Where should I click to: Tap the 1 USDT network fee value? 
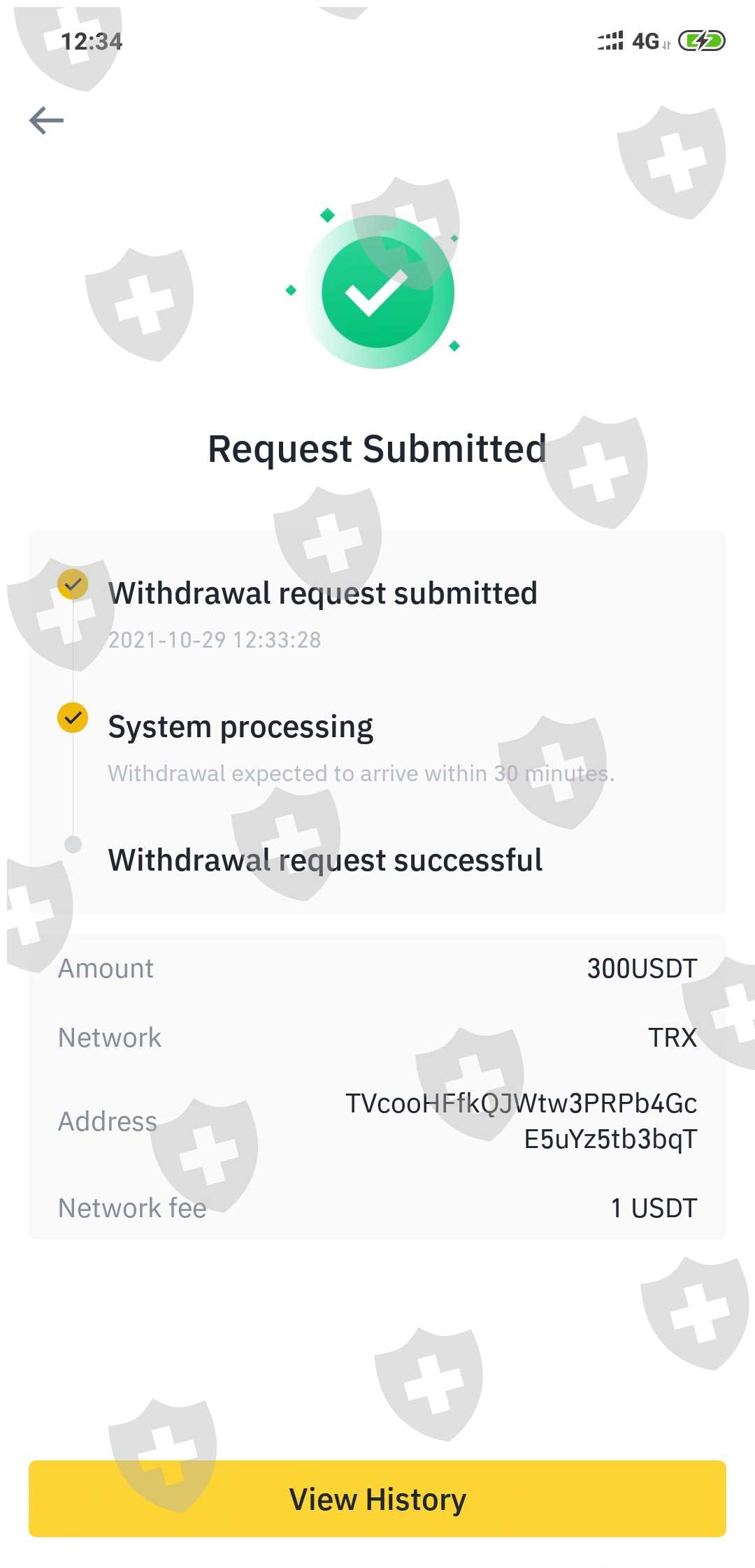coord(654,1208)
